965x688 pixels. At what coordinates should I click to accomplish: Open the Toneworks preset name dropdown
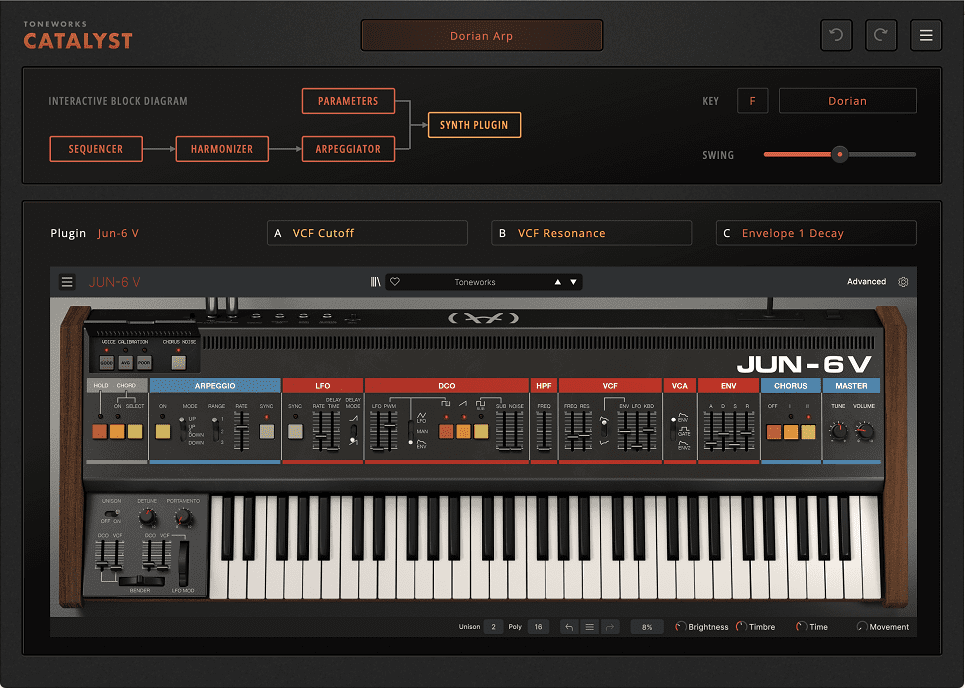[474, 282]
